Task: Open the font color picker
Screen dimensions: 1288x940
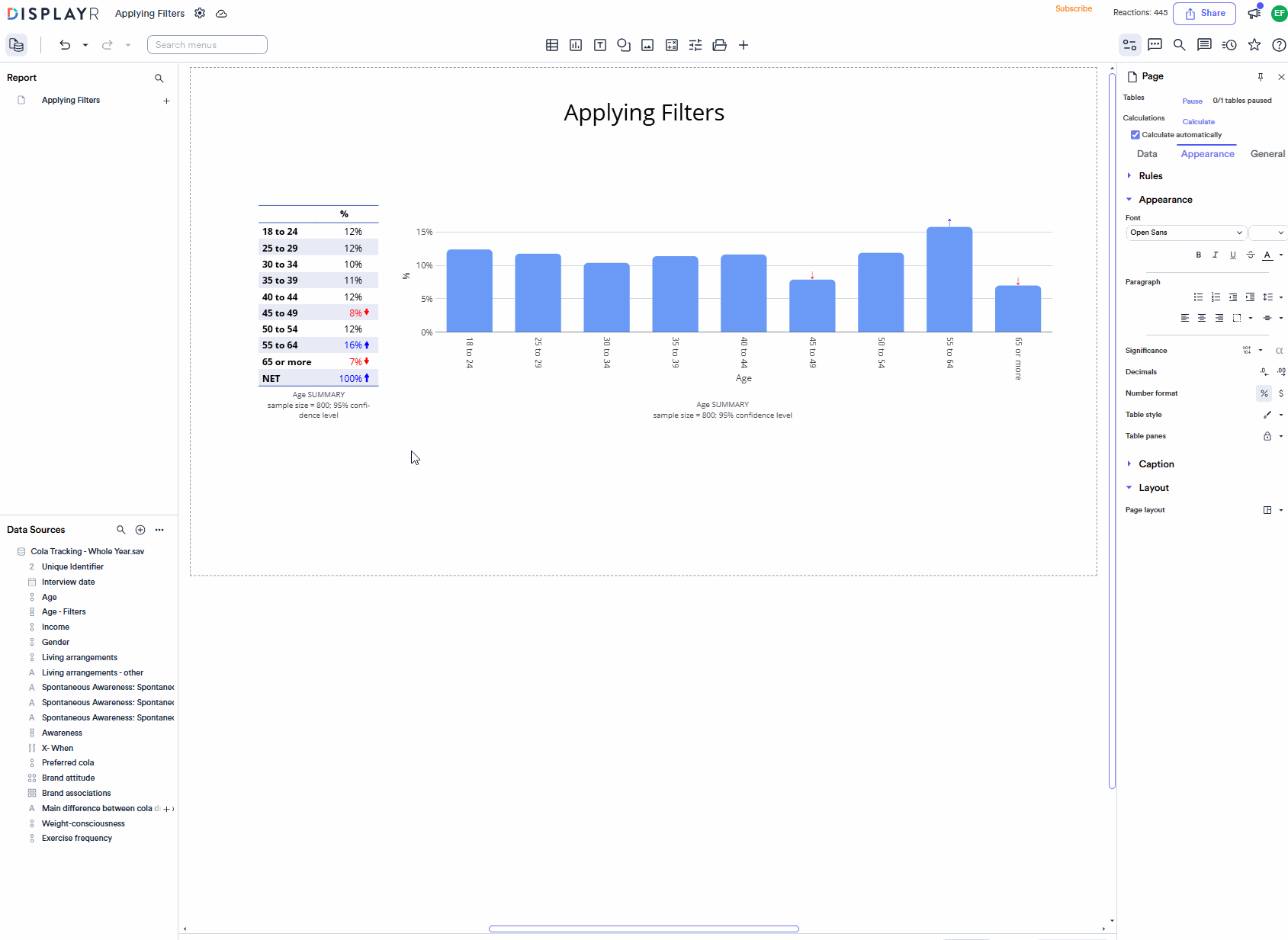Action: point(1267,255)
